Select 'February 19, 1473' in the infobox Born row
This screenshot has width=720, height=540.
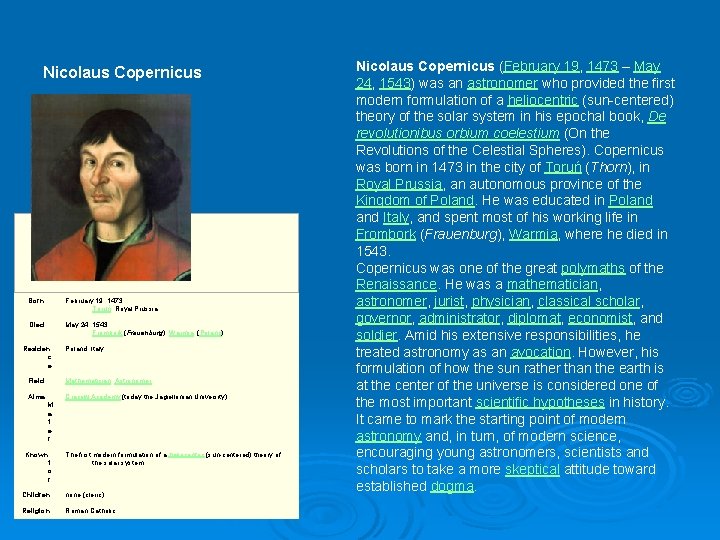[94, 301]
